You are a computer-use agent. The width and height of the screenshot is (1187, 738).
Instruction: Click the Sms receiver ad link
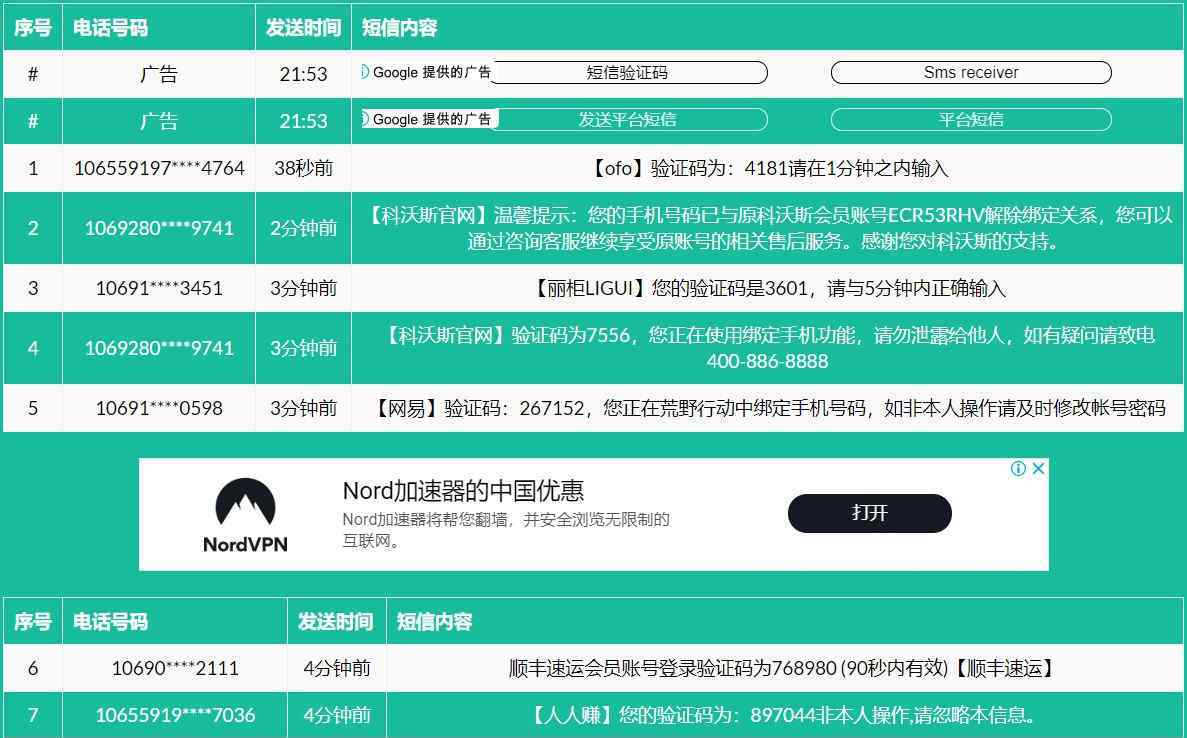[971, 73]
